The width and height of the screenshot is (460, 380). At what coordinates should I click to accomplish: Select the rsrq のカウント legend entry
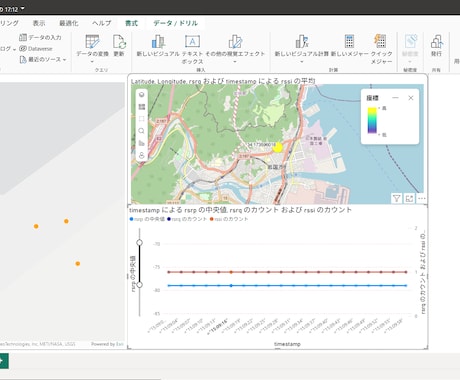(x=187, y=219)
